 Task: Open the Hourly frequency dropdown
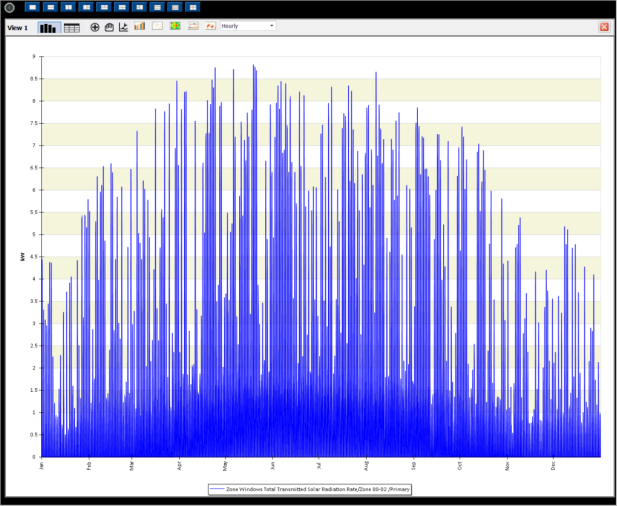(248, 26)
